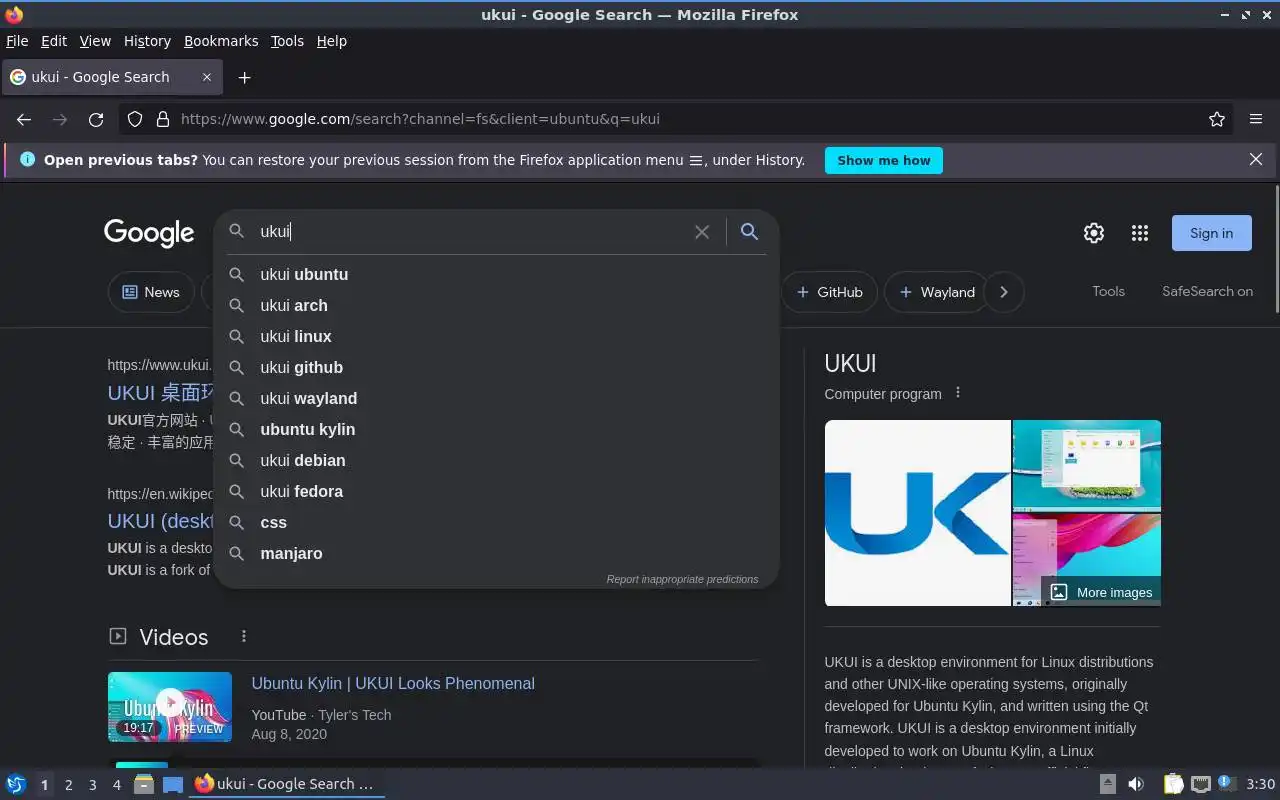Choose the 'manjaro' suggestion
Viewport: 1280px width, 800px height.
496,553
